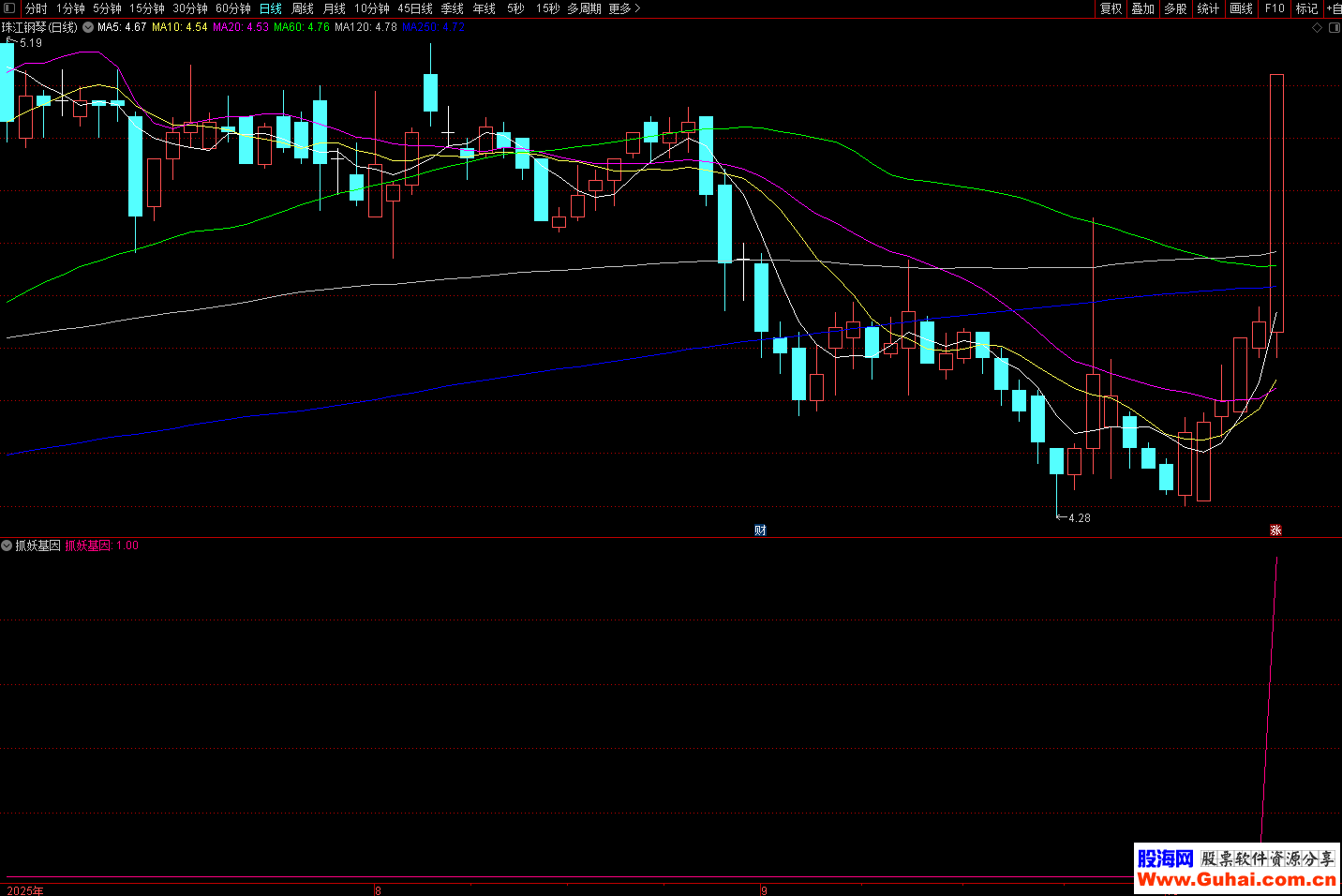Click the 复权 price adjustment button

pos(1111,8)
